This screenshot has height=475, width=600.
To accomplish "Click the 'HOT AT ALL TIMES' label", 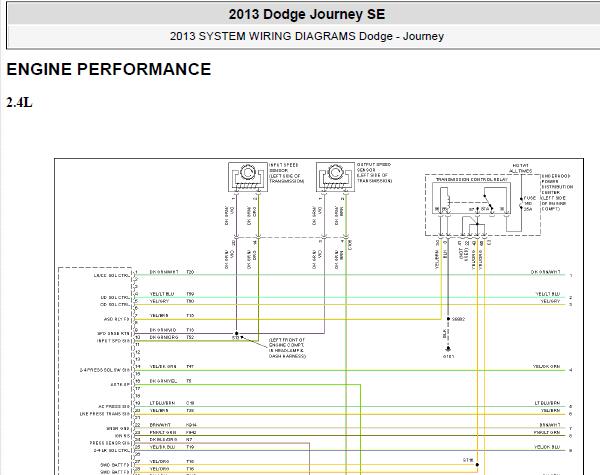I will pos(520,168).
